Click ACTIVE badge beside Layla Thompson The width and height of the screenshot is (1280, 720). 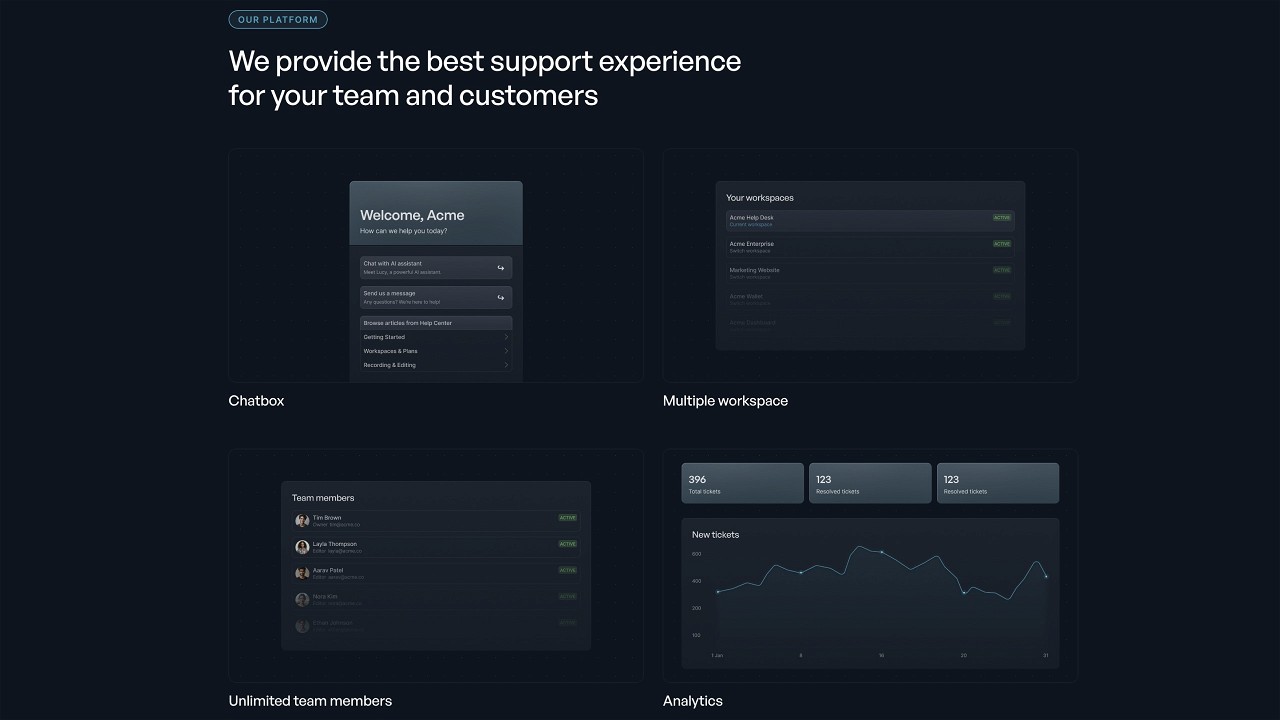click(x=568, y=544)
